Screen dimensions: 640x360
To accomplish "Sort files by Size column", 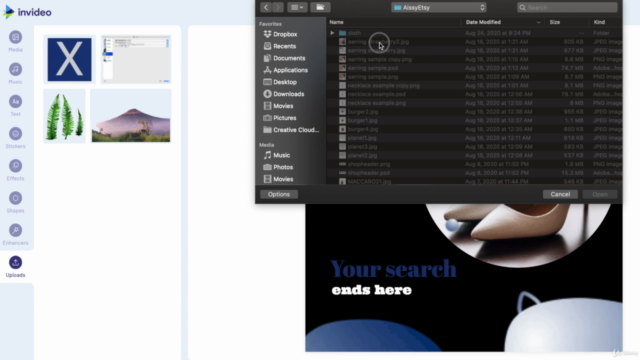I will tap(555, 22).
